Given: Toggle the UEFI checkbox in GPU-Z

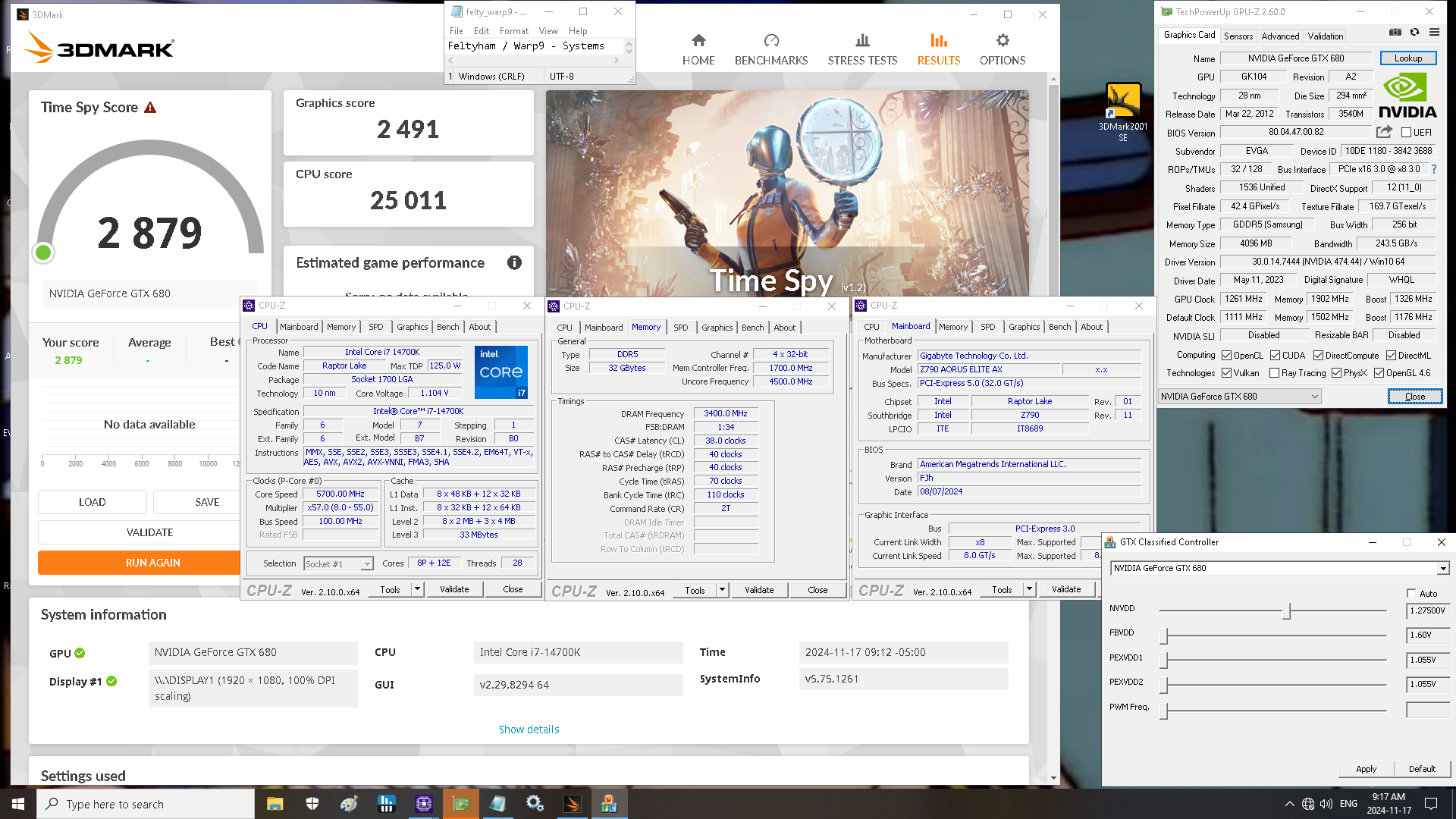Looking at the screenshot, I should (1406, 133).
